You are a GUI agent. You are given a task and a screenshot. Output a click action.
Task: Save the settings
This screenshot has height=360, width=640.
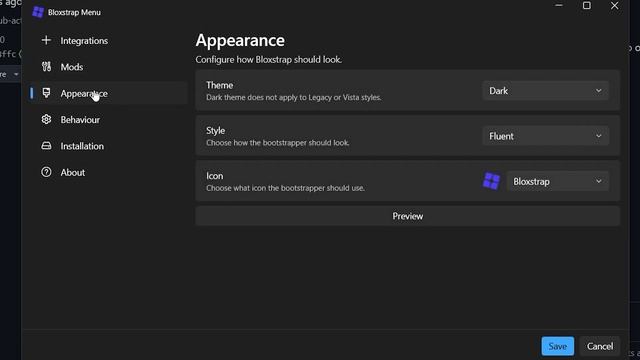pos(558,346)
